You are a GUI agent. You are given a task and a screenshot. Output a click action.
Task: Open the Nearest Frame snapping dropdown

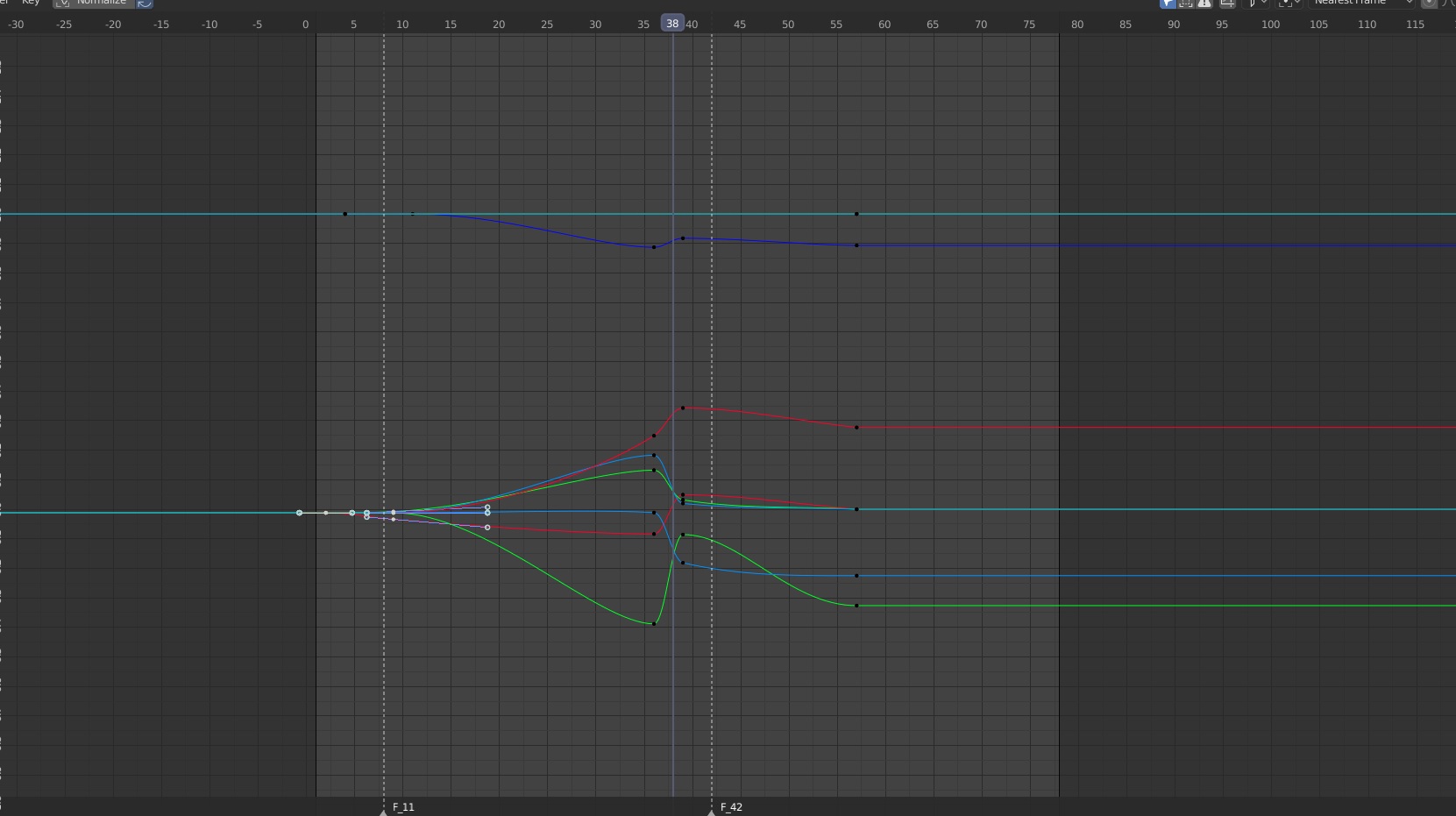point(1363,3)
